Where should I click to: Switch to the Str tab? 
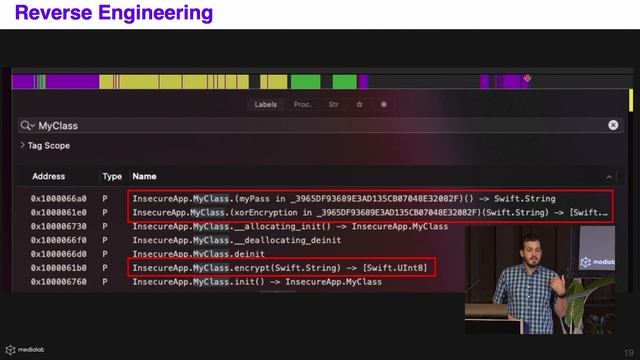333,104
